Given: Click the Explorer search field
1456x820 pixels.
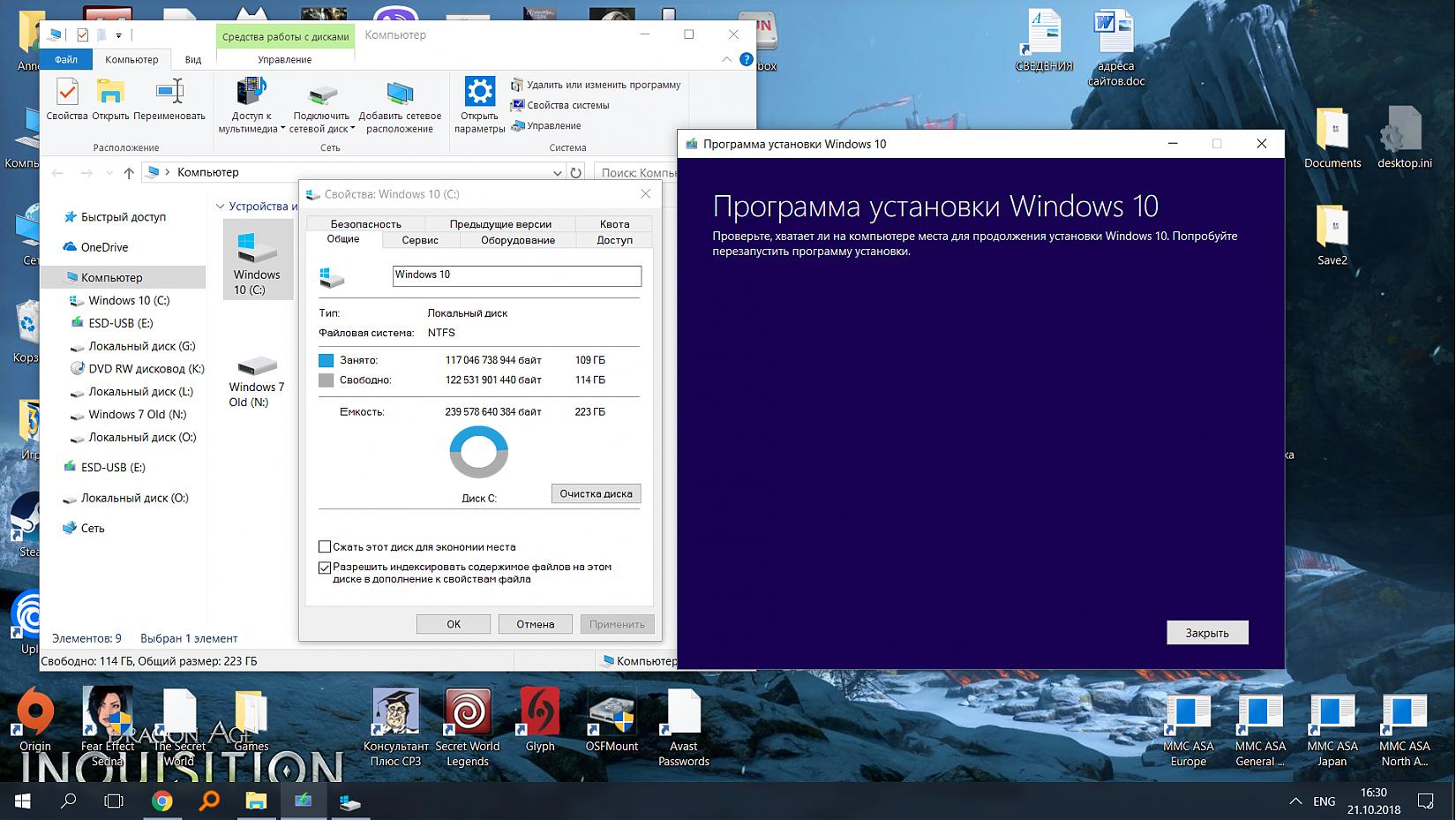Looking at the screenshot, I should tap(635, 173).
